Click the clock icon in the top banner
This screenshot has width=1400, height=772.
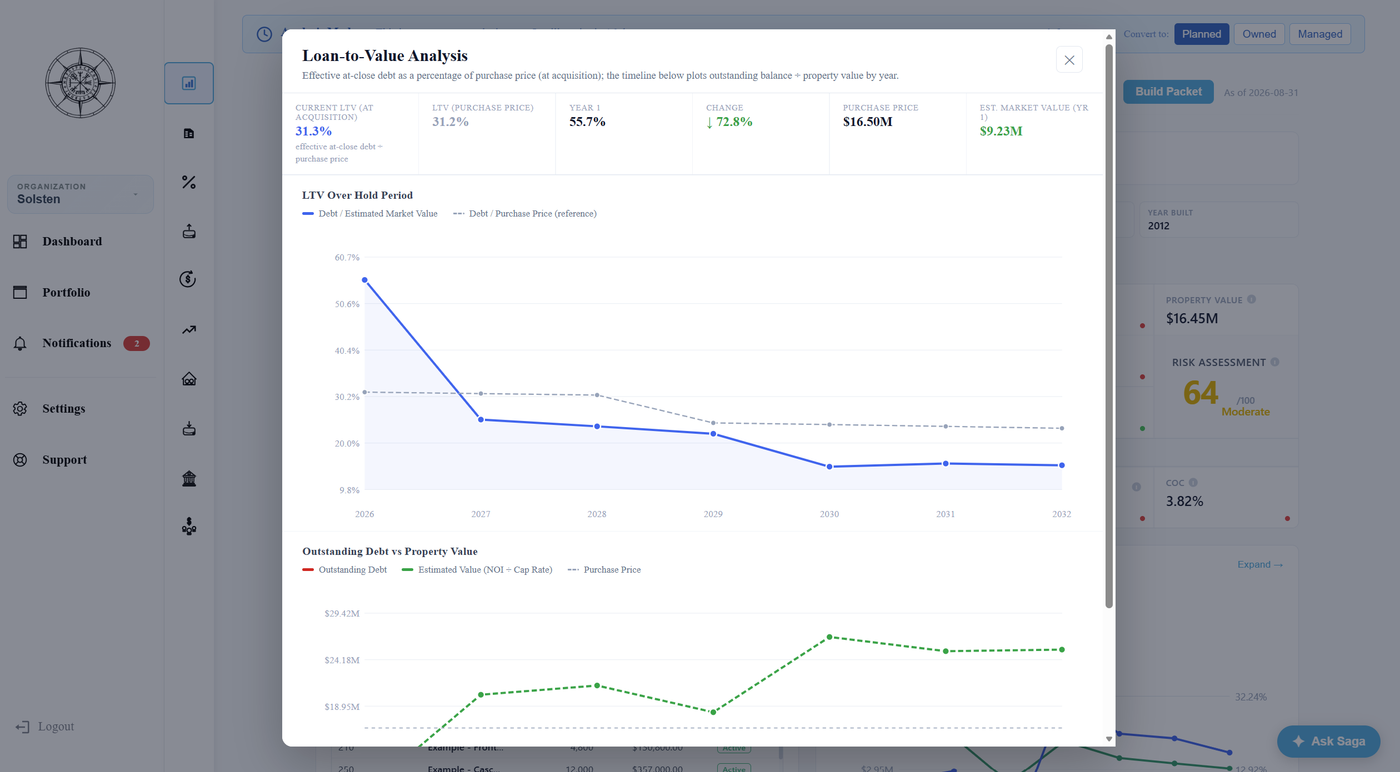264,34
